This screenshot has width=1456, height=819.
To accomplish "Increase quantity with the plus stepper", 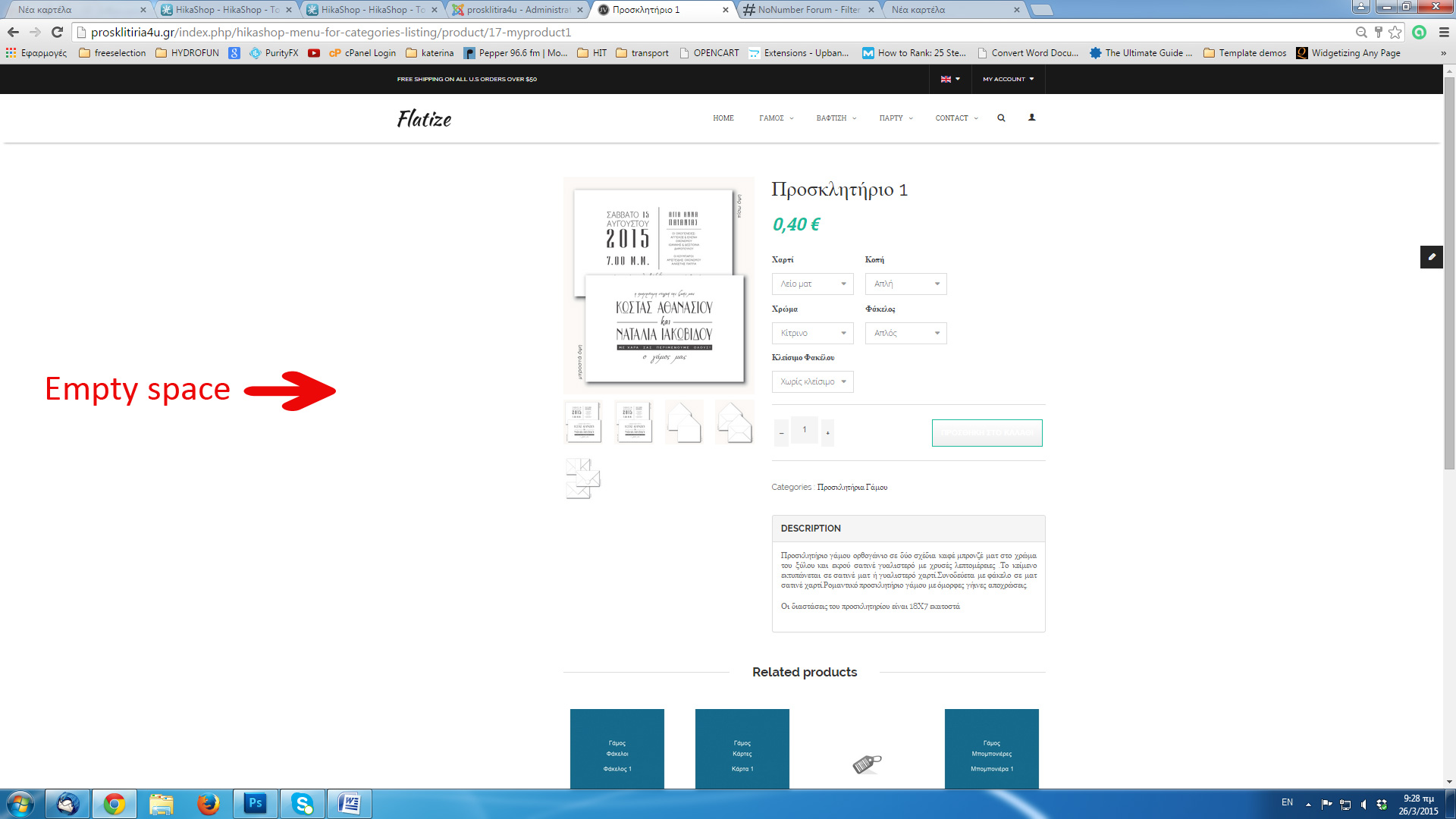I will (x=827, y=433).
